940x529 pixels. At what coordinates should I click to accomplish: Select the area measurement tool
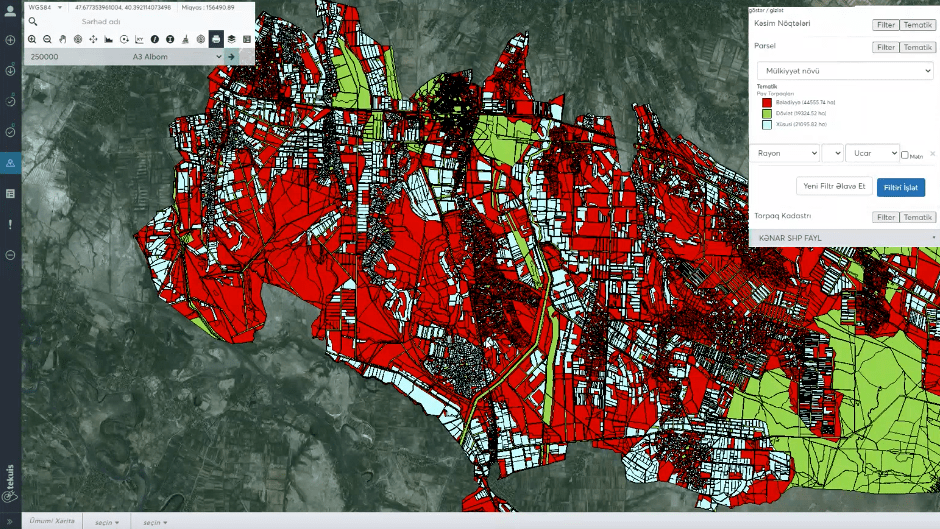(109, 39)
